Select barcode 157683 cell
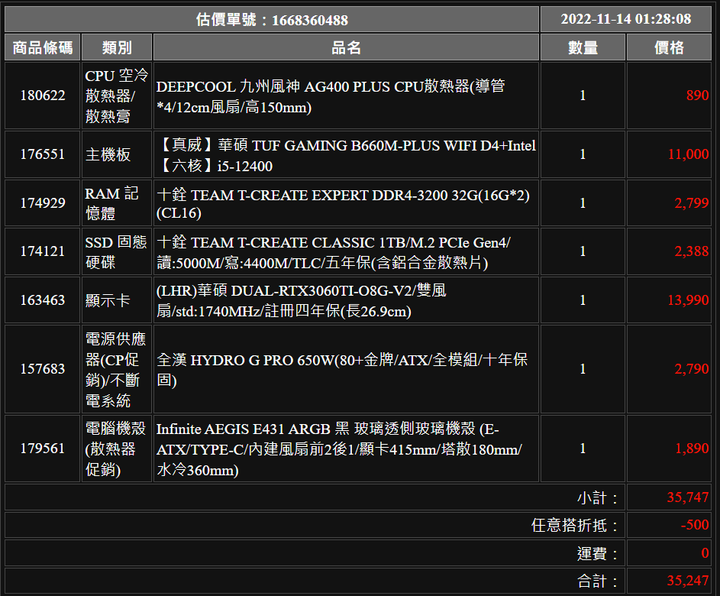 coord(42,369)
